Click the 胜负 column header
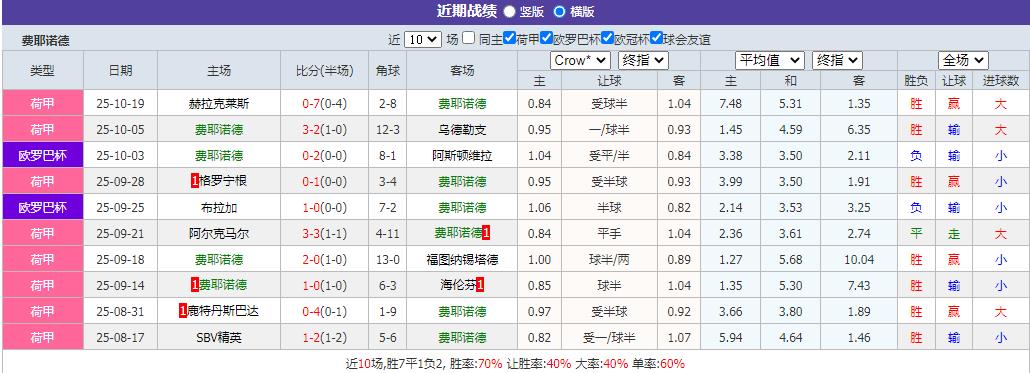The height and width of the screenshot is (373, 1030). click(x=916, y=81)
